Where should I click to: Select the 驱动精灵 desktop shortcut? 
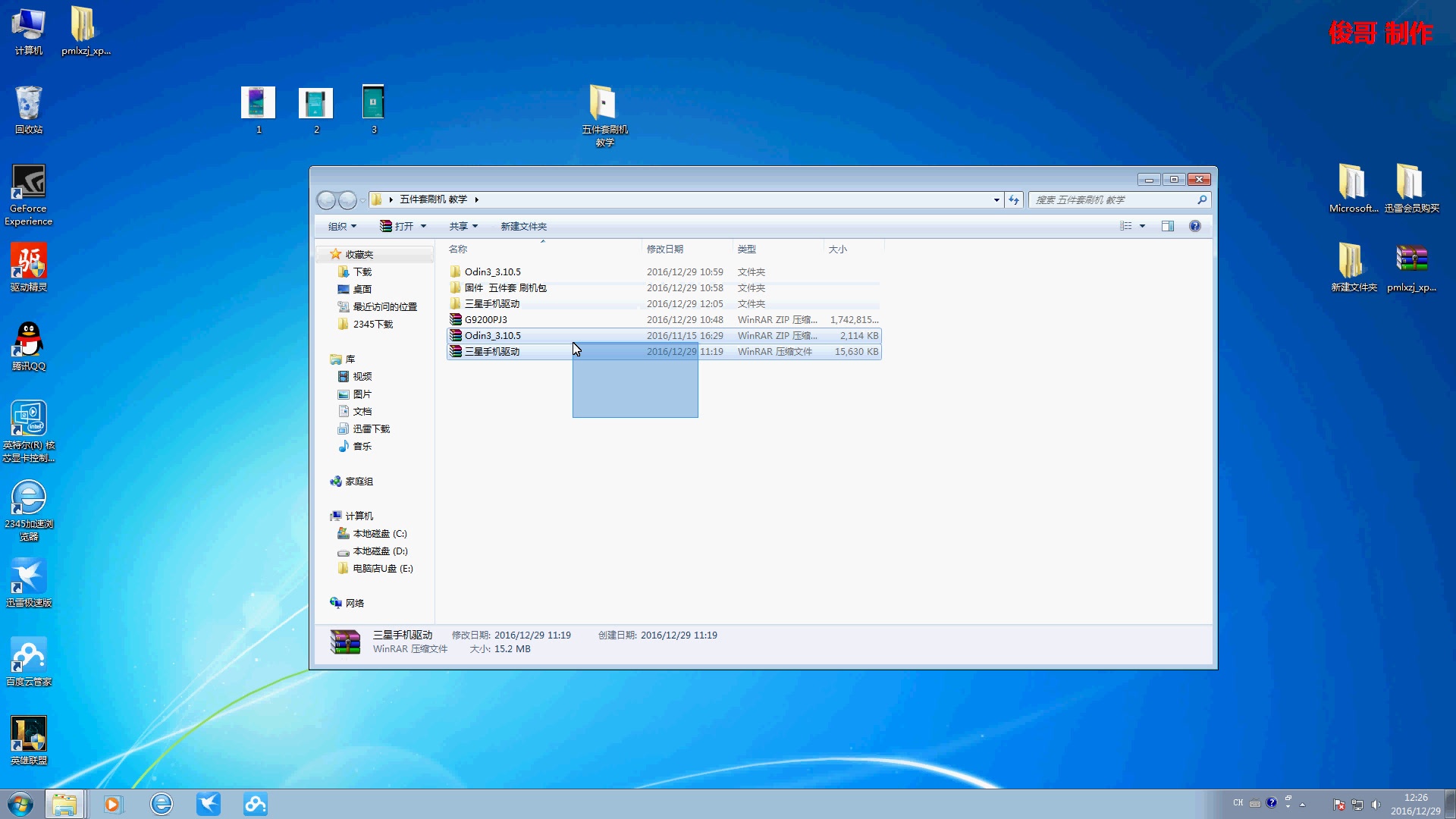29,267
